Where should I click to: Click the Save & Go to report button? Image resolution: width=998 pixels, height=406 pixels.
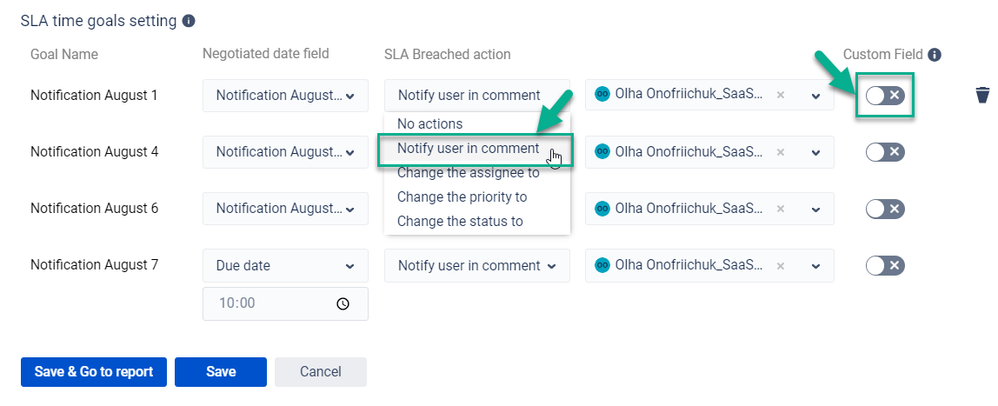(94, 372)
